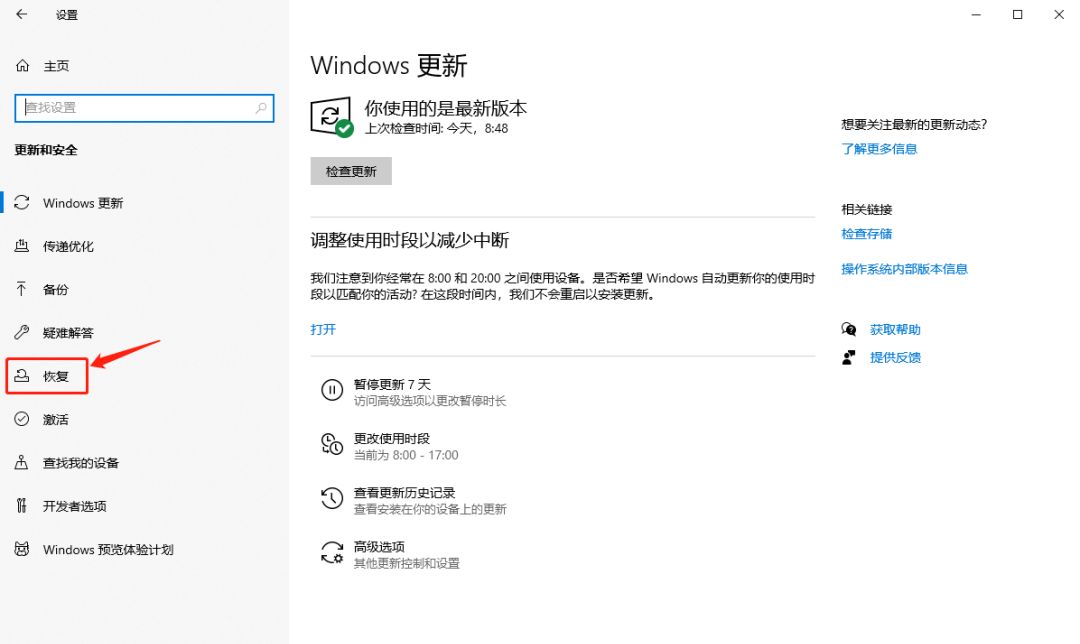Click the 检查更新 button

pos(350,170)
